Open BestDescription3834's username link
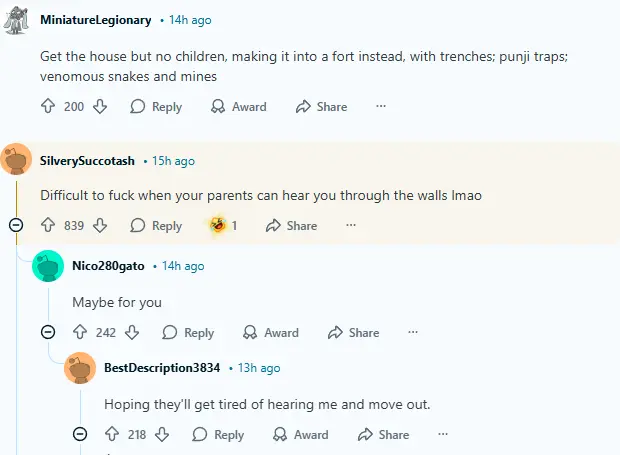620x455 pixels. [162, 368]
